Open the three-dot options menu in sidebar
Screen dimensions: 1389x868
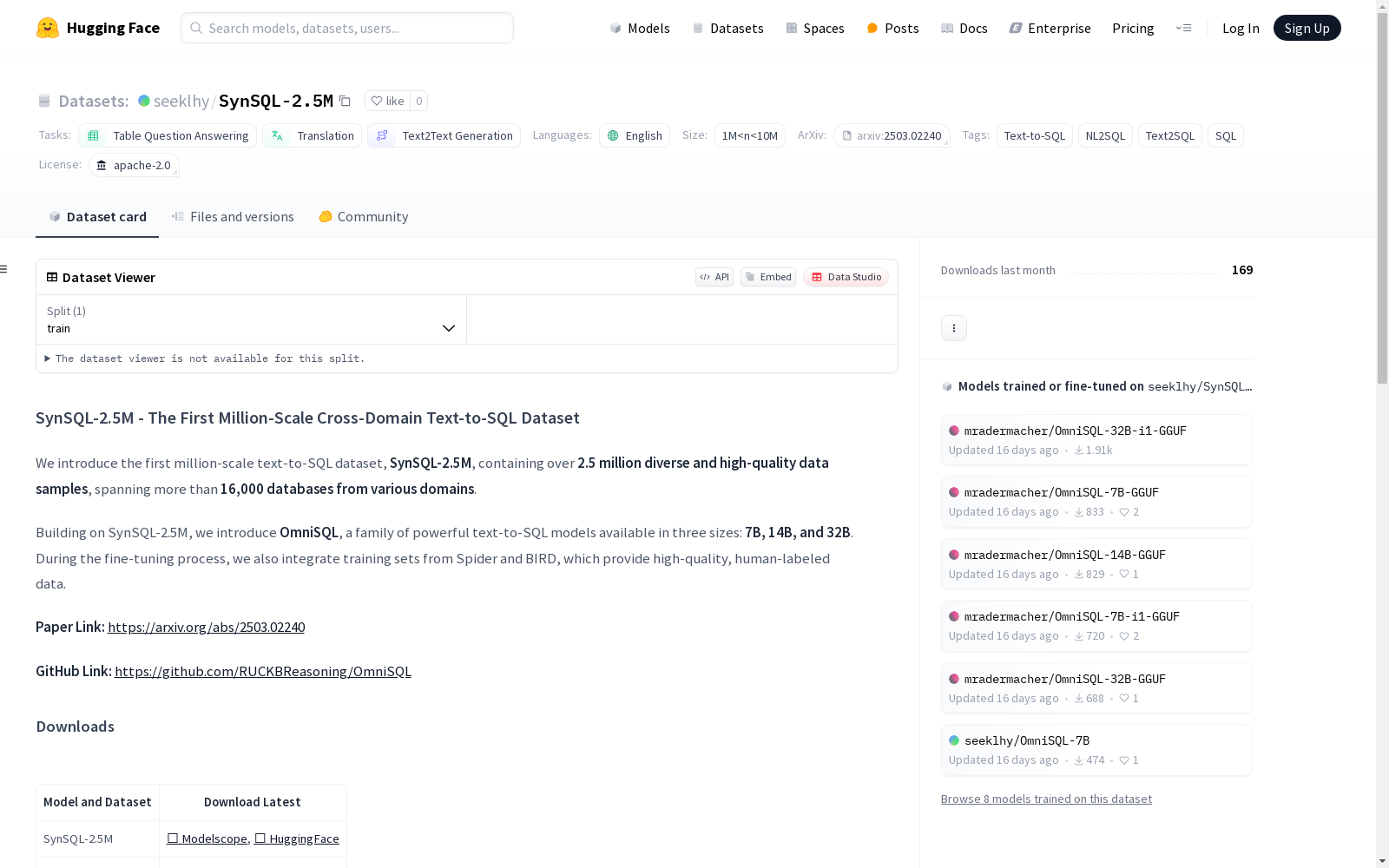(954, 328)
